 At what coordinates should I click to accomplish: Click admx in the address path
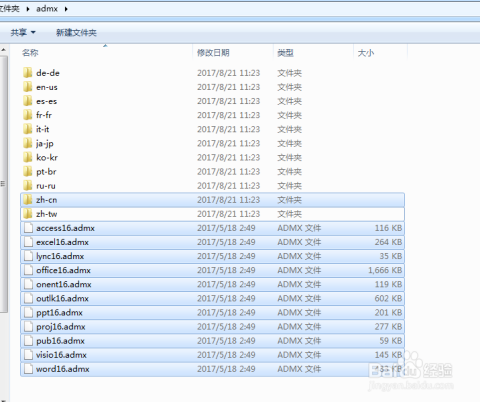pyautogui.click(x=47, y=9)
